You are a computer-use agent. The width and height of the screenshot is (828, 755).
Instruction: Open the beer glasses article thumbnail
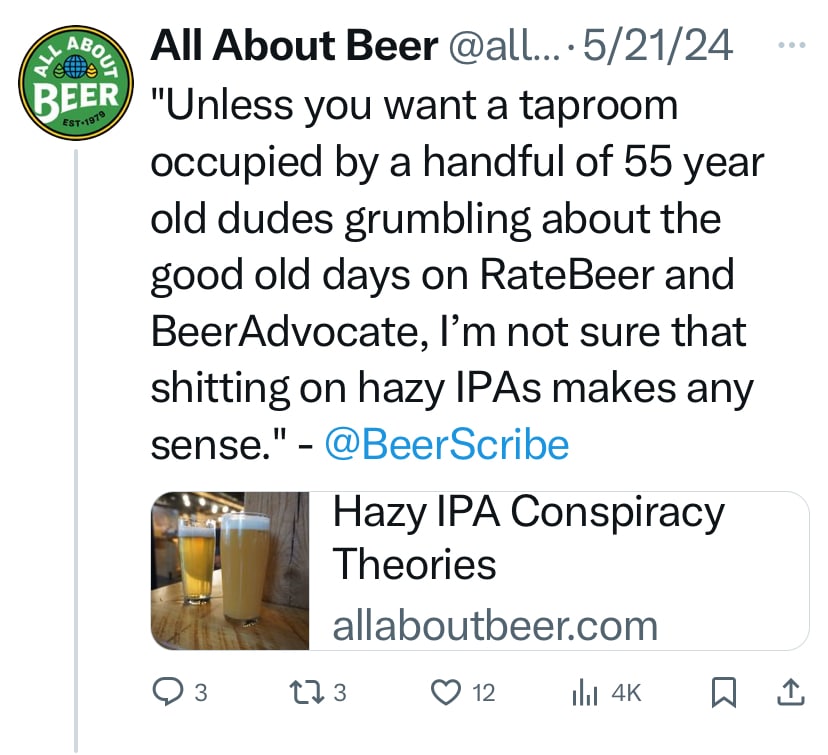tap(230, 571)
